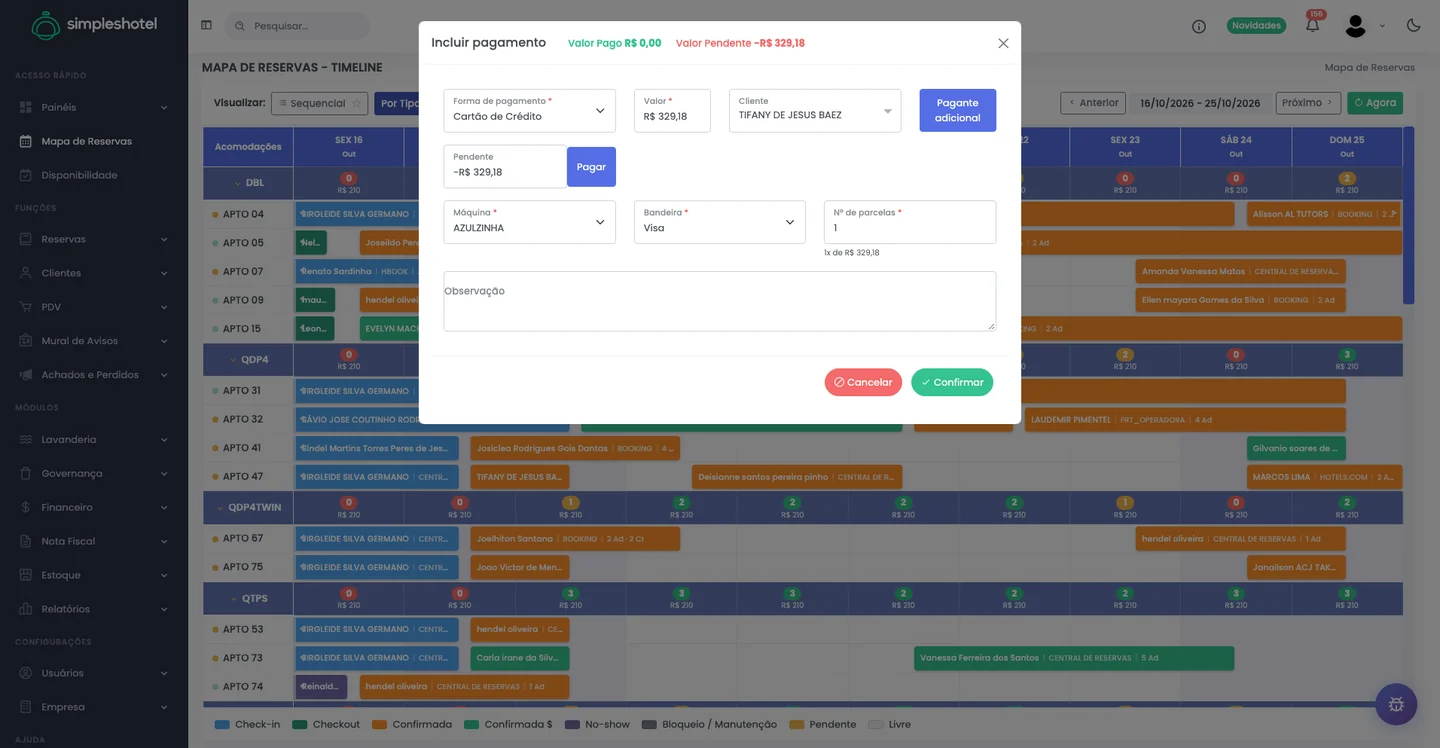Click the information circle icon in header
The height and width of the screenshot is (748, 1440).
pyautogui.click(x=1199, y=26)
